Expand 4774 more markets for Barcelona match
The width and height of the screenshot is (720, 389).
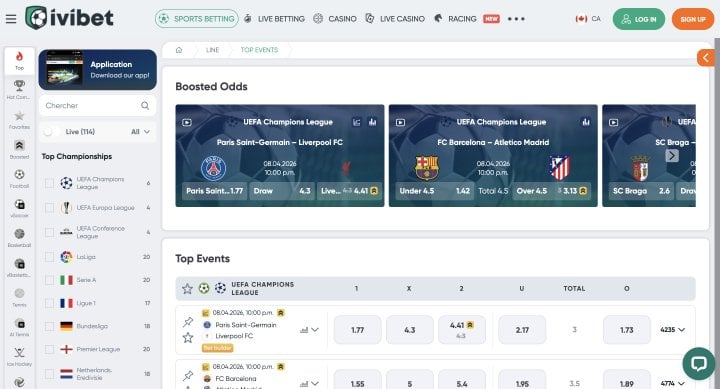point(672,383)
